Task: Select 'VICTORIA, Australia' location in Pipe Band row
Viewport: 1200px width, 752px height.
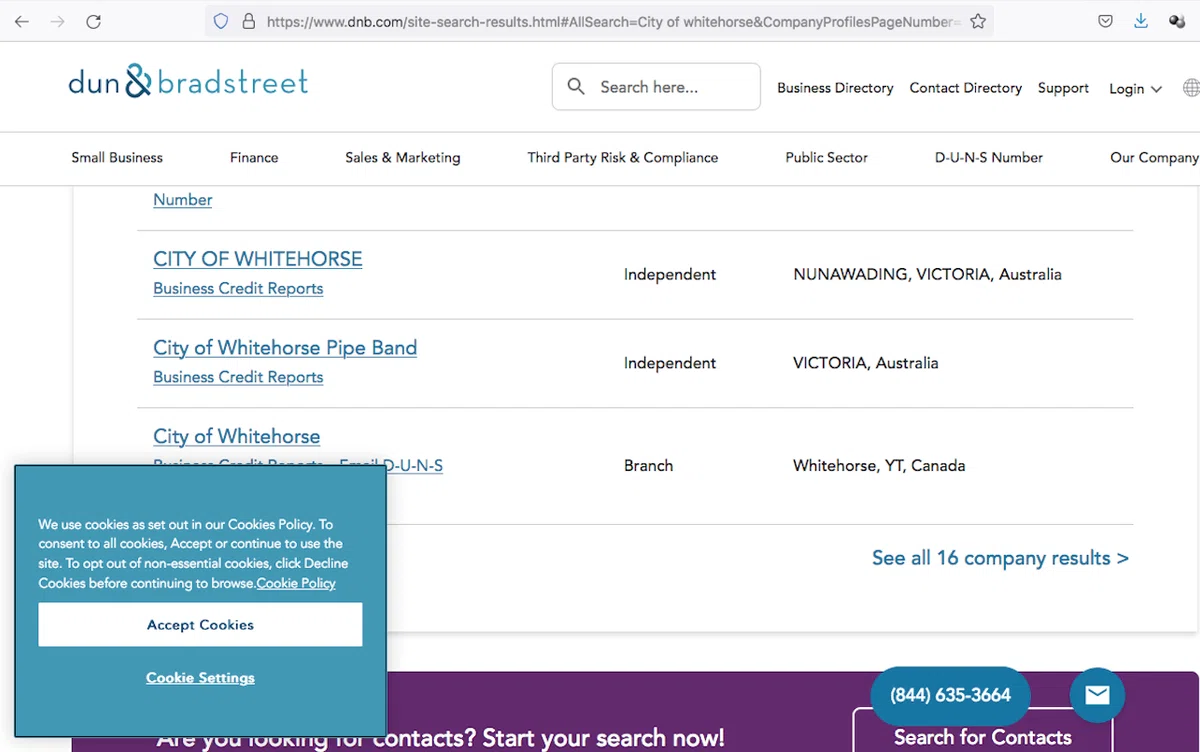Action: coord(866,364)
